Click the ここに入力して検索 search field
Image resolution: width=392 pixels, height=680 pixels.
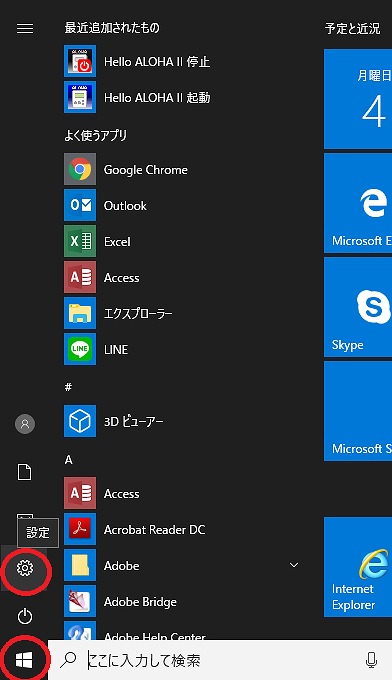[x=220, y=660]
